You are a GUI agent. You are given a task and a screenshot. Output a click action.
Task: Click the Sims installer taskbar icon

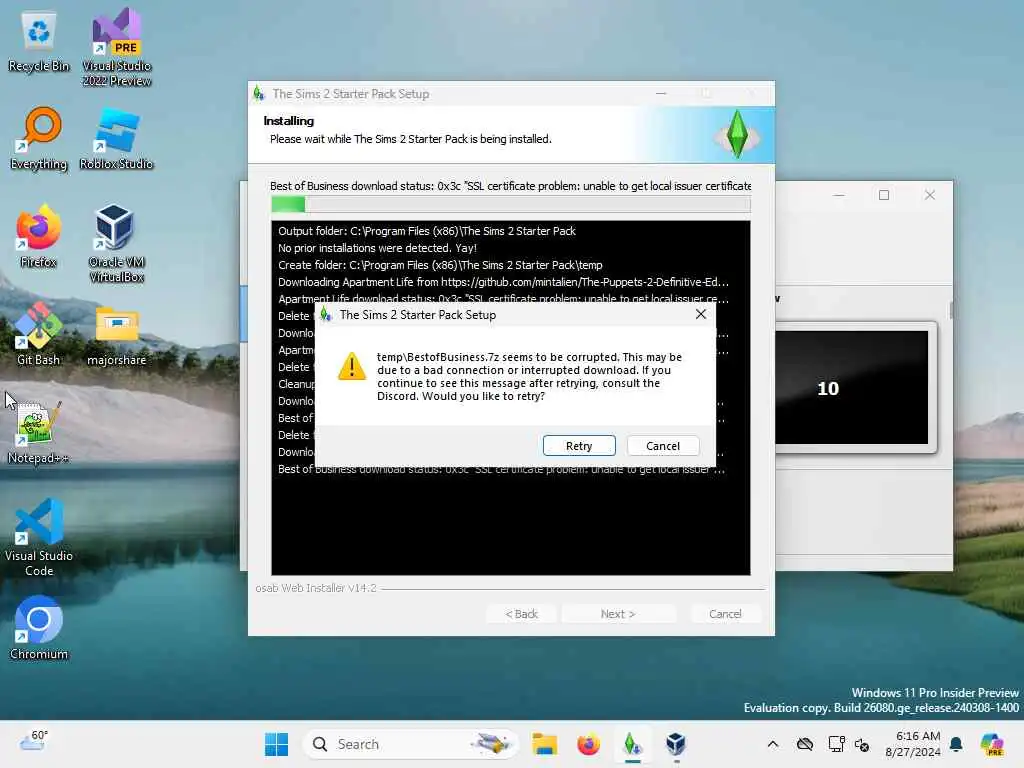point(632,744)
